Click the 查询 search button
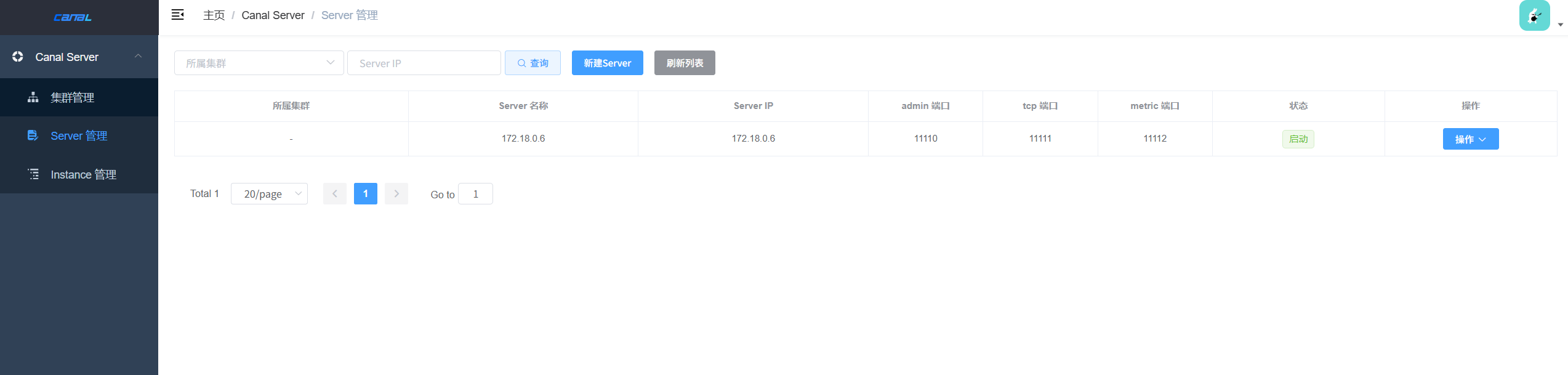 pos(533,63)
